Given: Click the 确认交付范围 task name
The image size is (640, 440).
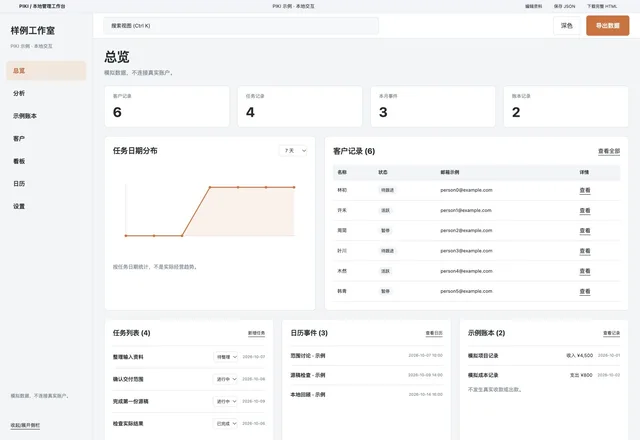Looking at the screenshot, I should tap(128, 379).
